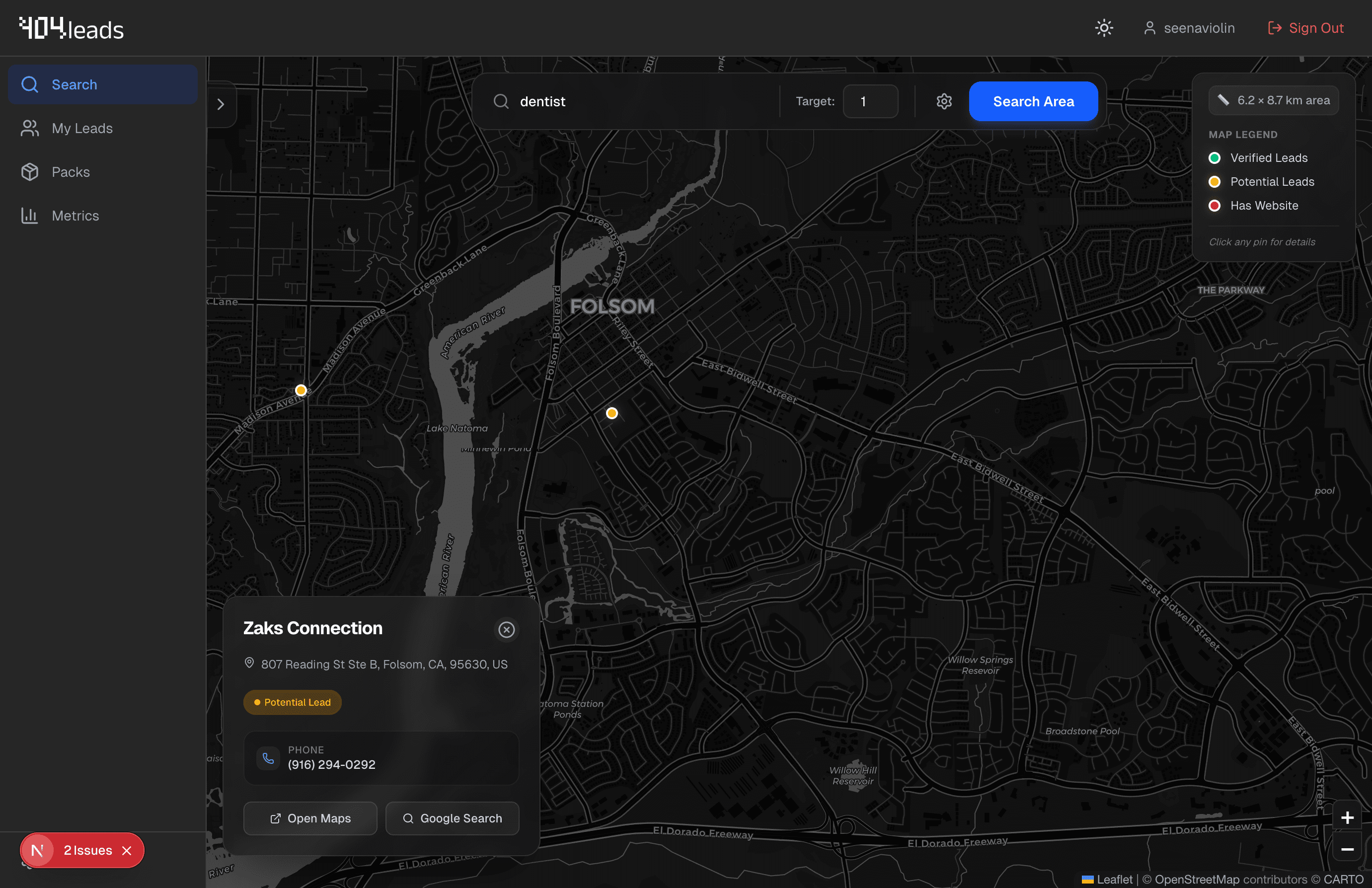Click the phone icon on Zaks Connection card
Viewport: 1372px width, 888px height.
268,759
